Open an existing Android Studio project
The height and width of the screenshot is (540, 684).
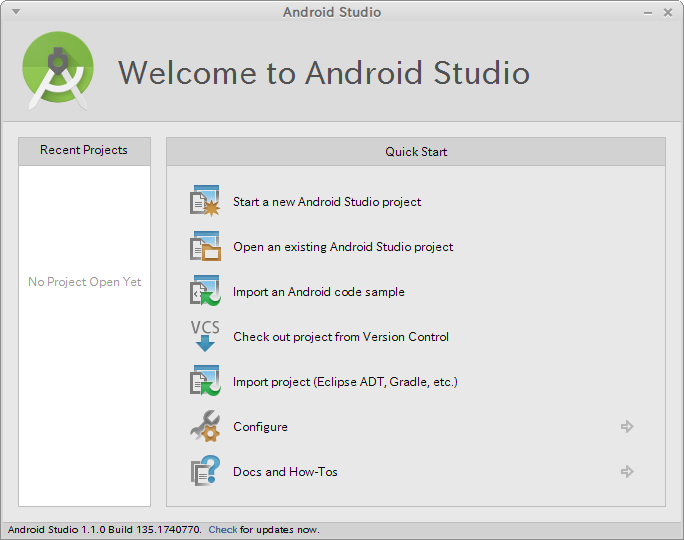[343, 247]
